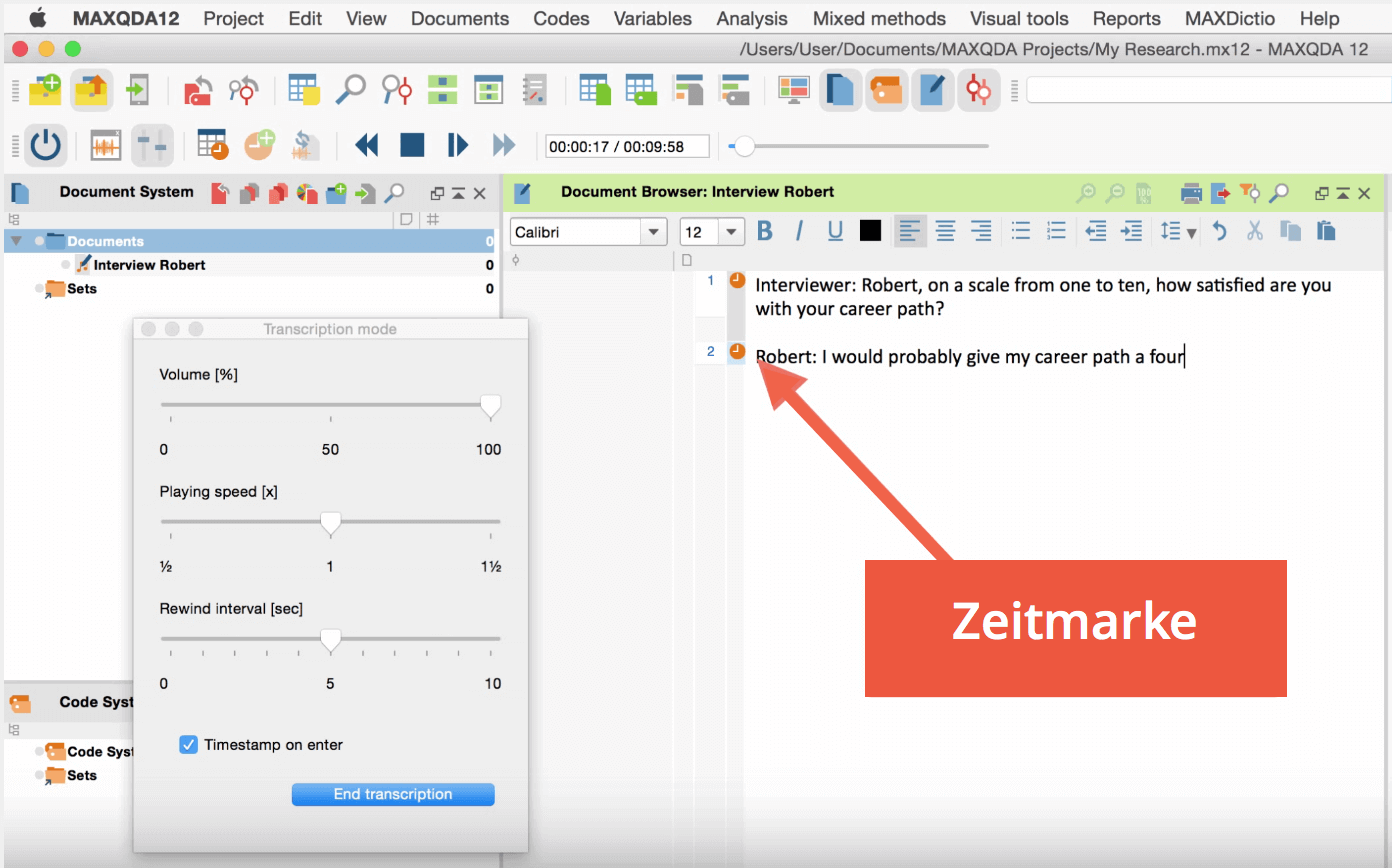Click the End transcription button
This screenshot has height=868, width=1392.
(x=393, y=795)
